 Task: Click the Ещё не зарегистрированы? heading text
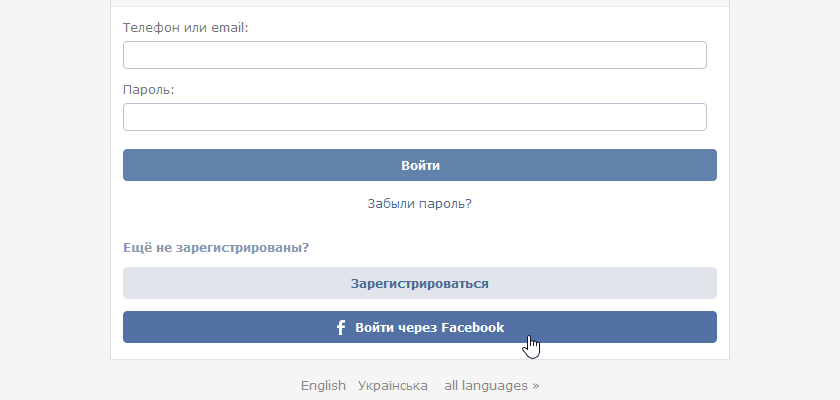[216, 248]
